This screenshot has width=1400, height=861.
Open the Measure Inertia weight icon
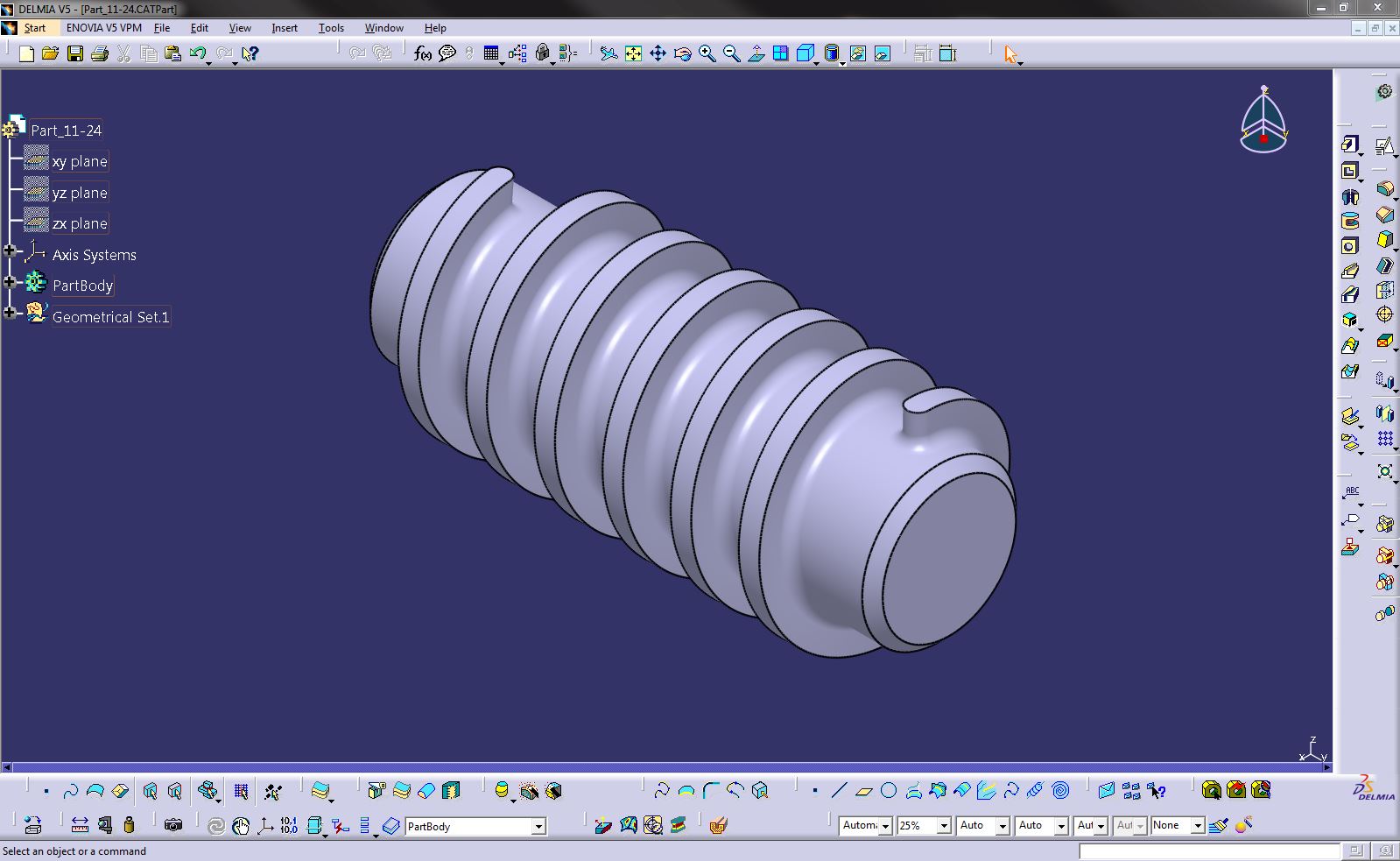(130, 825)
